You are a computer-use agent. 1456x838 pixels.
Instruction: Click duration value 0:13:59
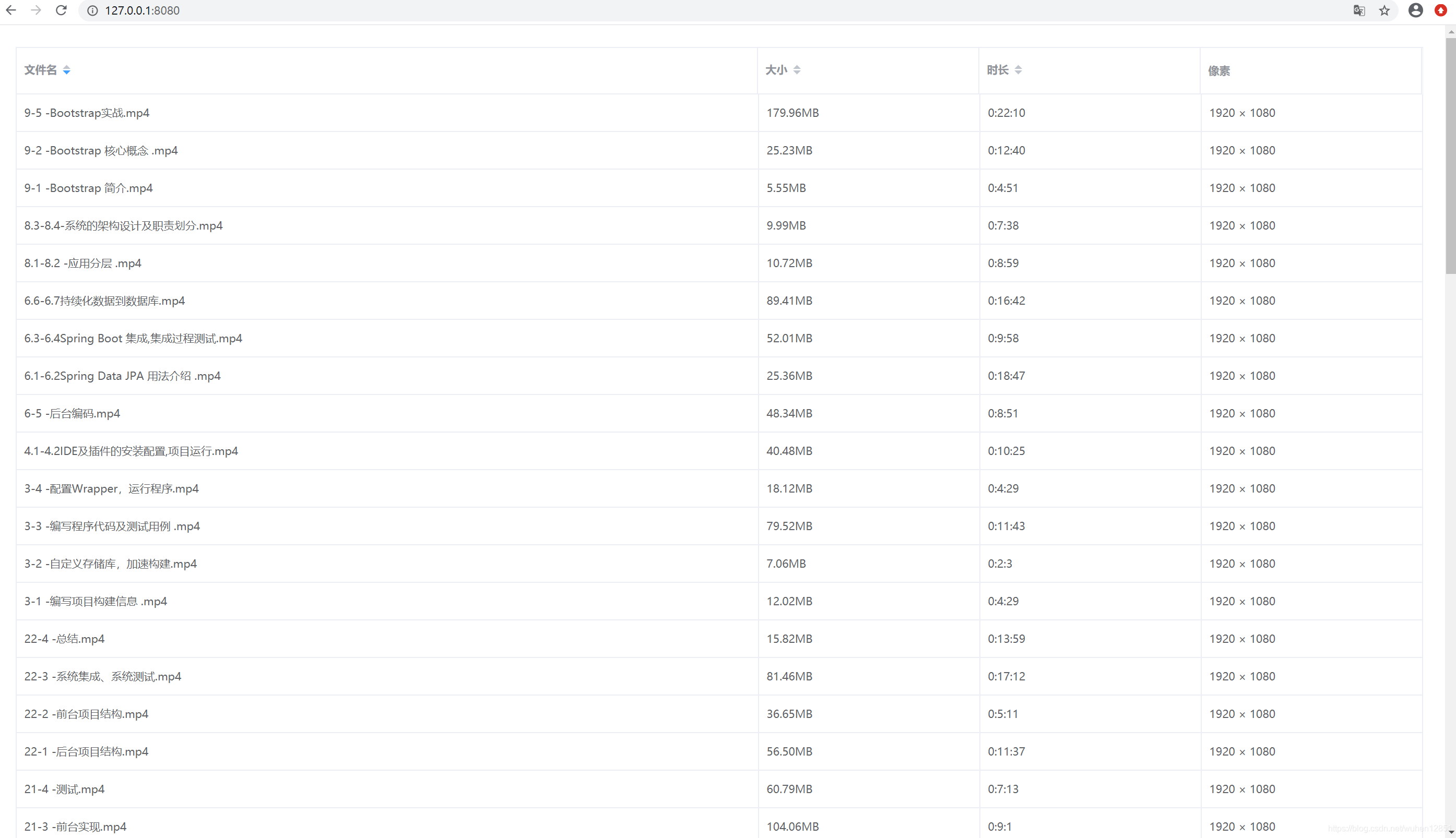[1007, 639]
